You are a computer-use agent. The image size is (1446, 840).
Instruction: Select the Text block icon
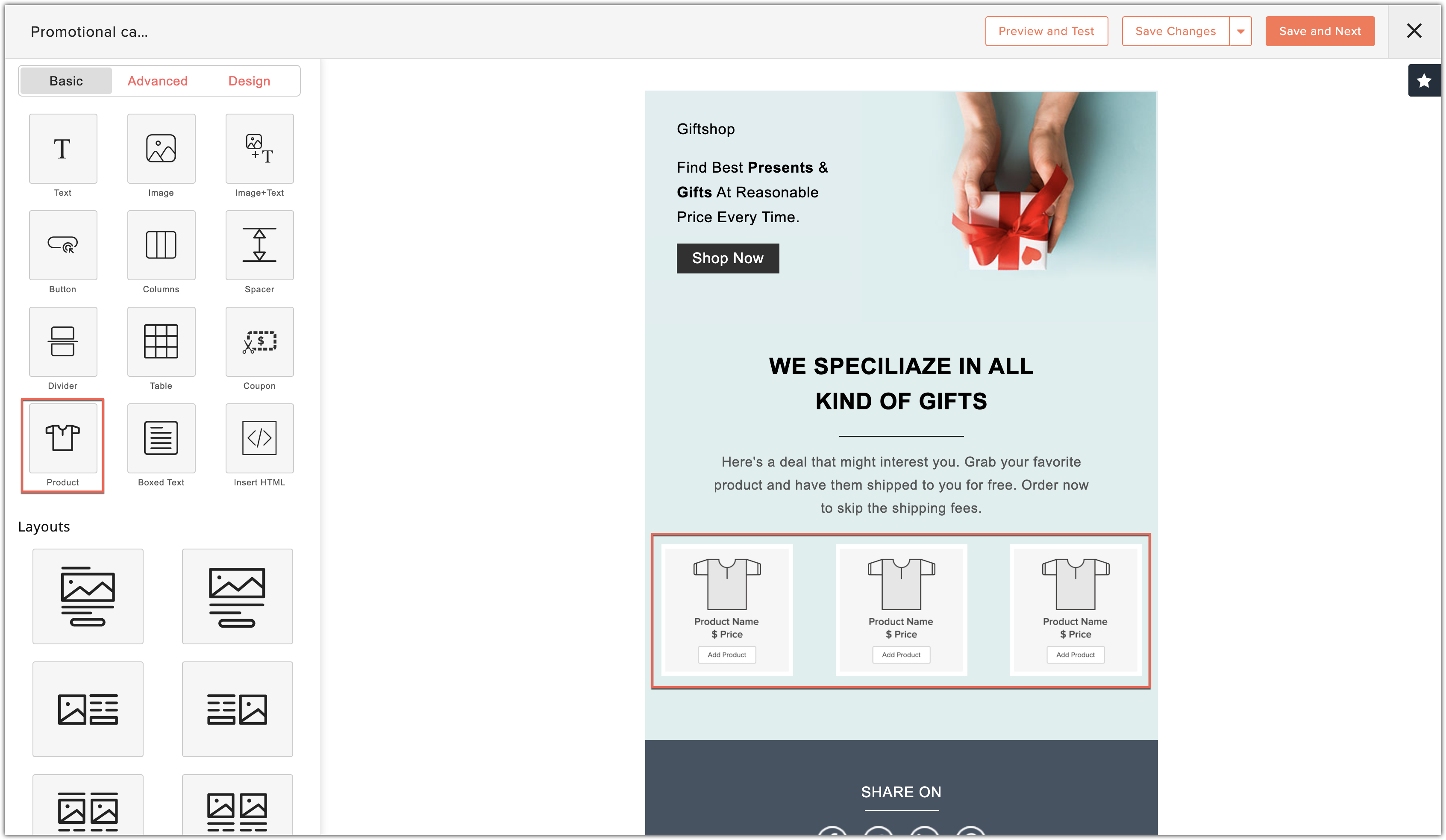tap(62, 149)
